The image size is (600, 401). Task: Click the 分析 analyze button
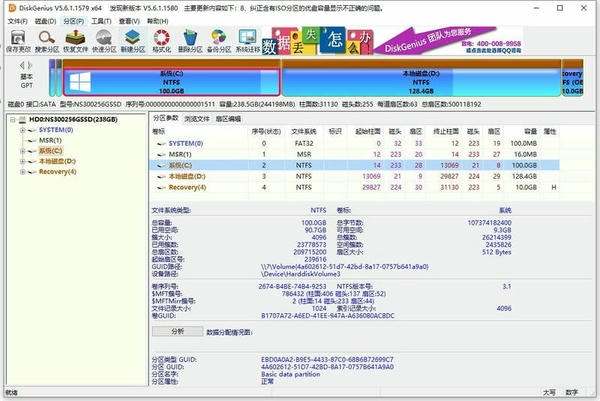(x=178, y=331)
